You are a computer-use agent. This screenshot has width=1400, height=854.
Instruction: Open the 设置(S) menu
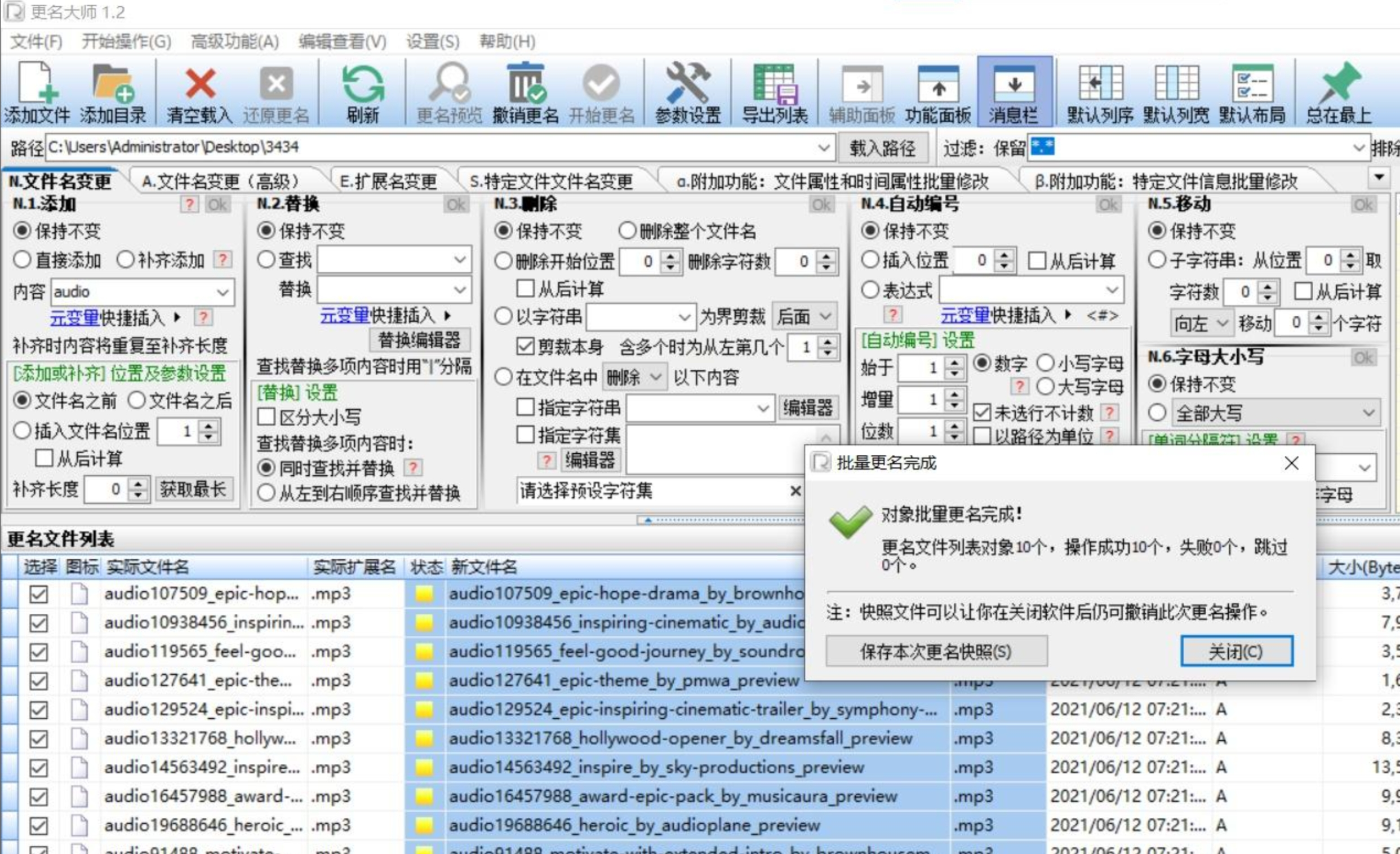(432, 42)
